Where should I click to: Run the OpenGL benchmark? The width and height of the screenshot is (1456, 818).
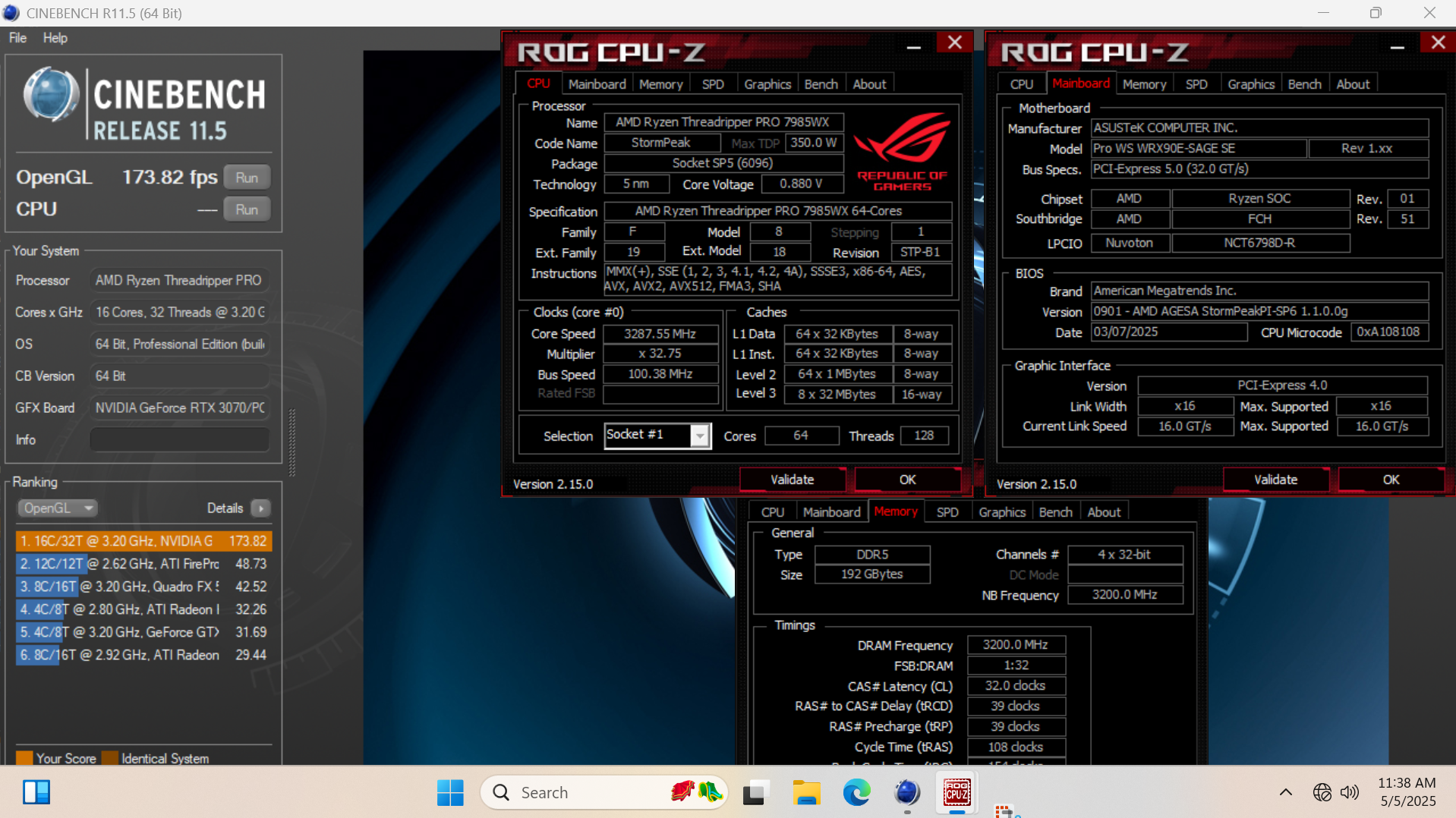pos(247,178)
